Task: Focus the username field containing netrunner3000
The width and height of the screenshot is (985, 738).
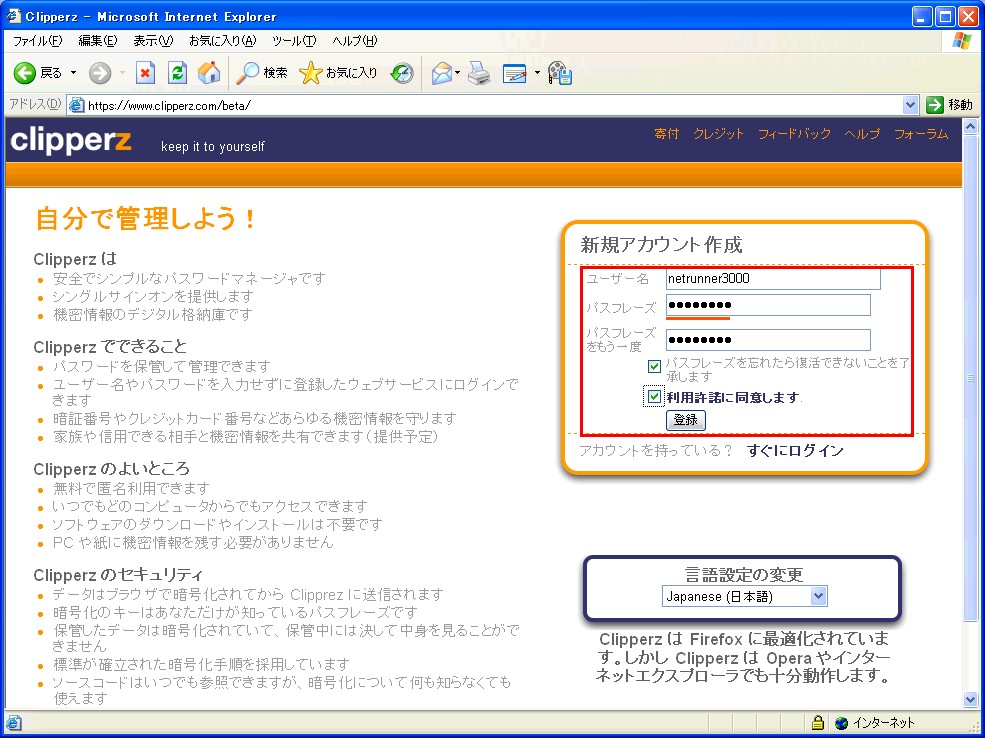Action: coord(773,279)
